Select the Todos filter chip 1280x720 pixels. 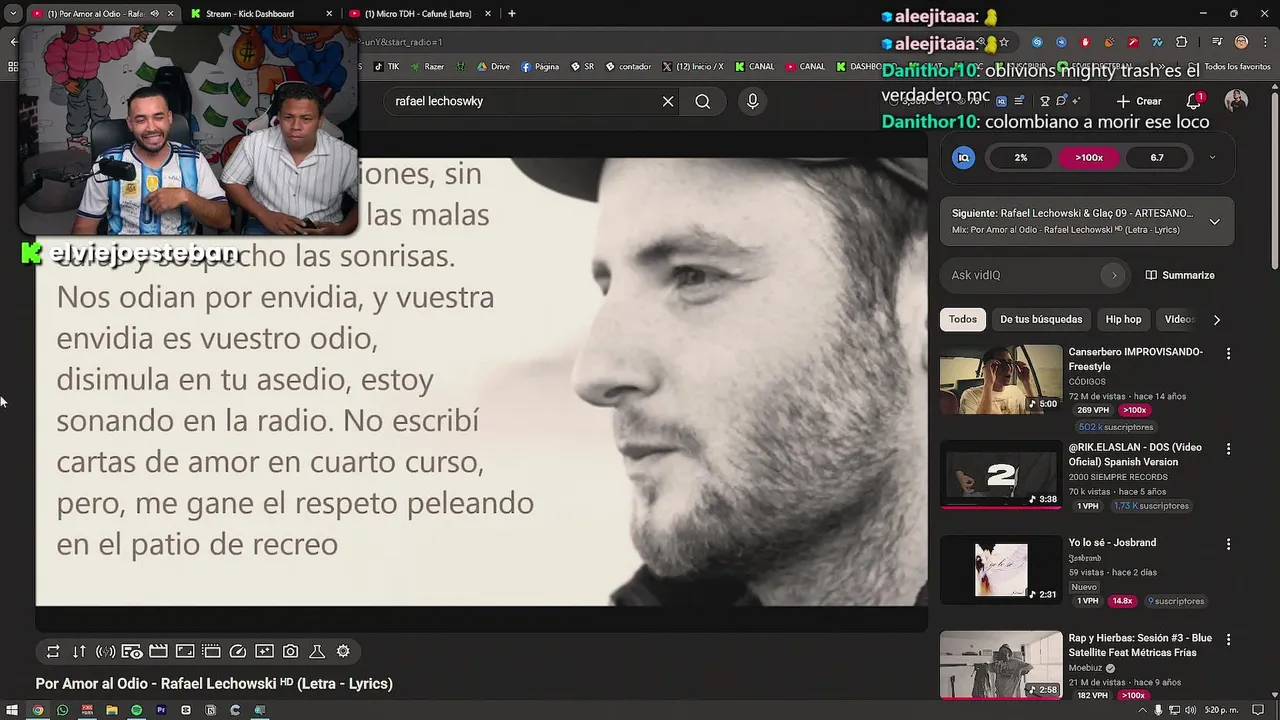pyautogui.click(x=963, y=319)
